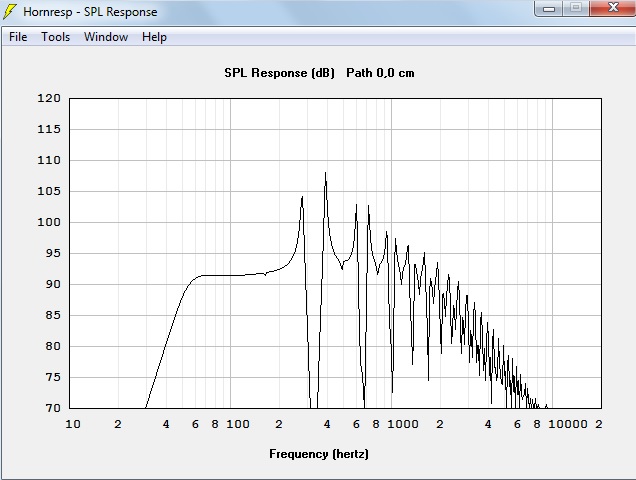Click the 1000 frequency axis label
636x480 pixels.
click(x=403, y=424)
